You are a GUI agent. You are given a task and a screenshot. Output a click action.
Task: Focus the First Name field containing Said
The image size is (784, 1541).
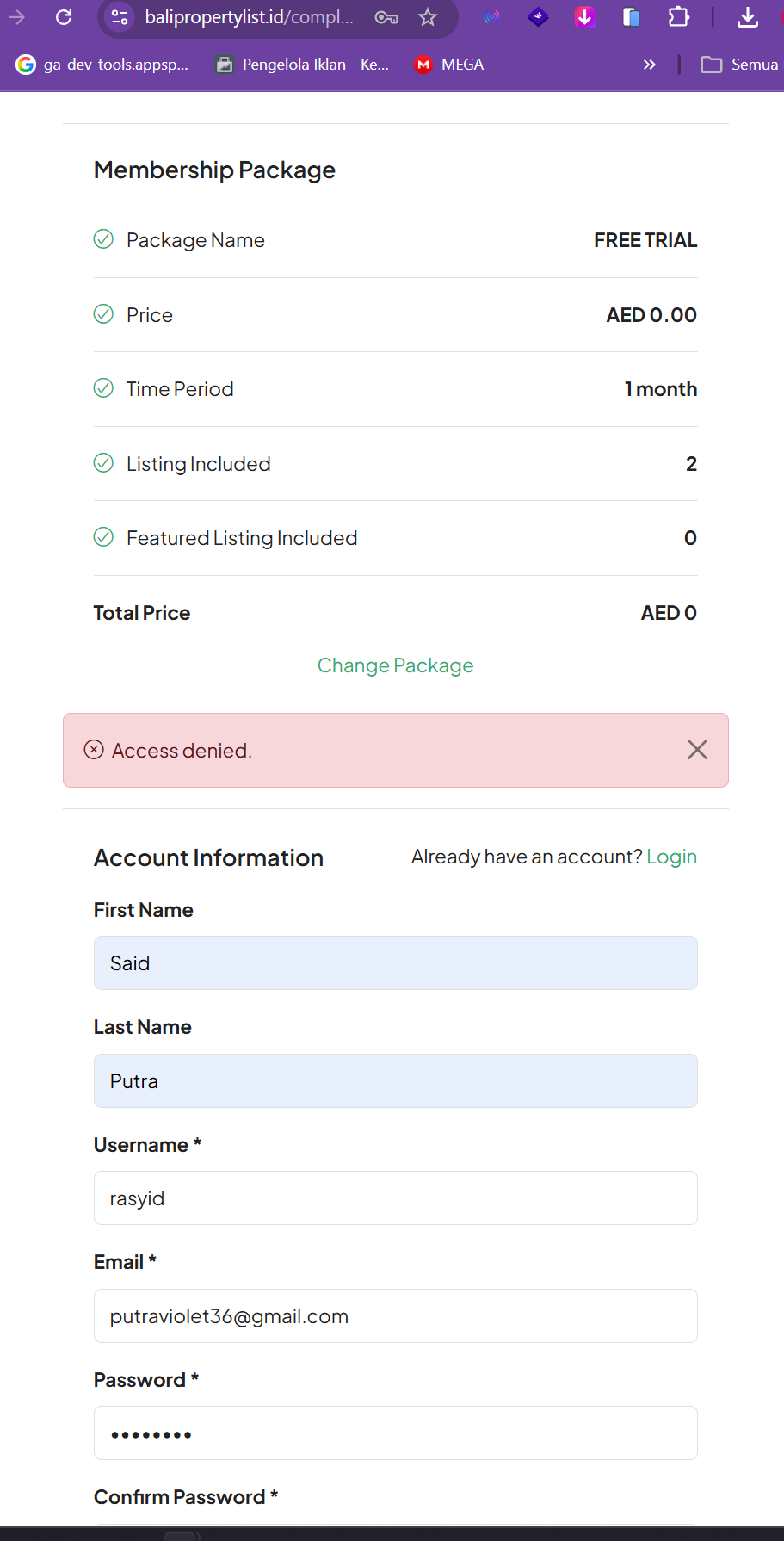point(396,963)
